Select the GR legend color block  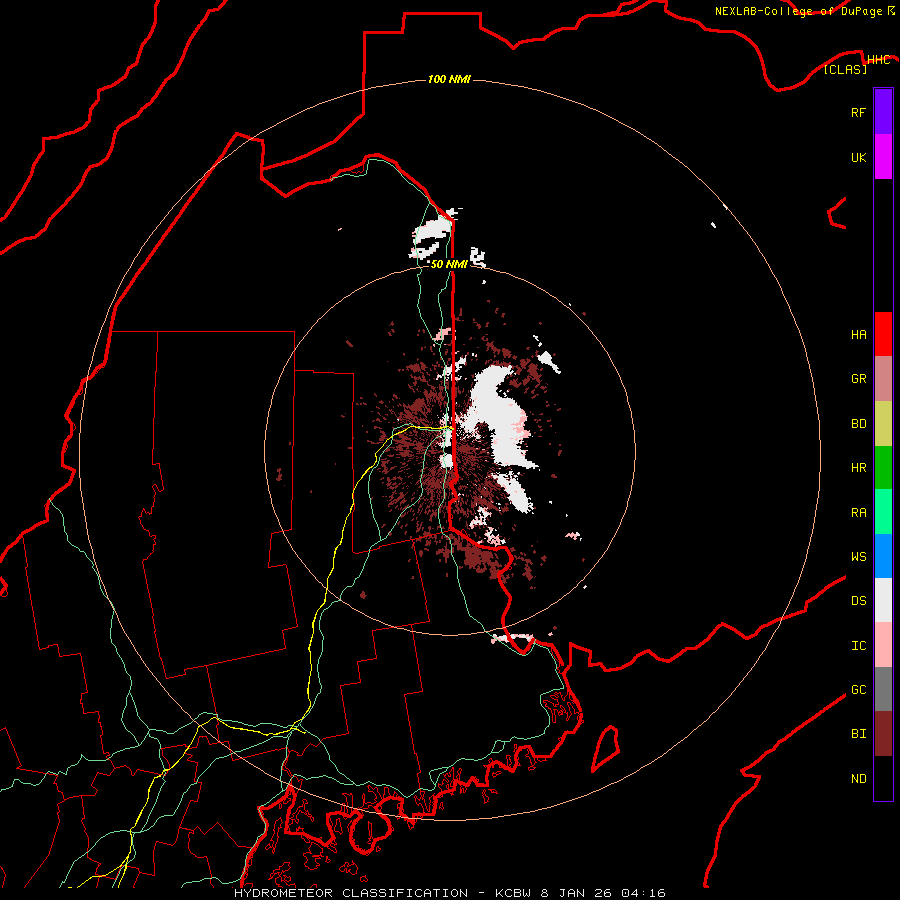(x=883, y=379)
